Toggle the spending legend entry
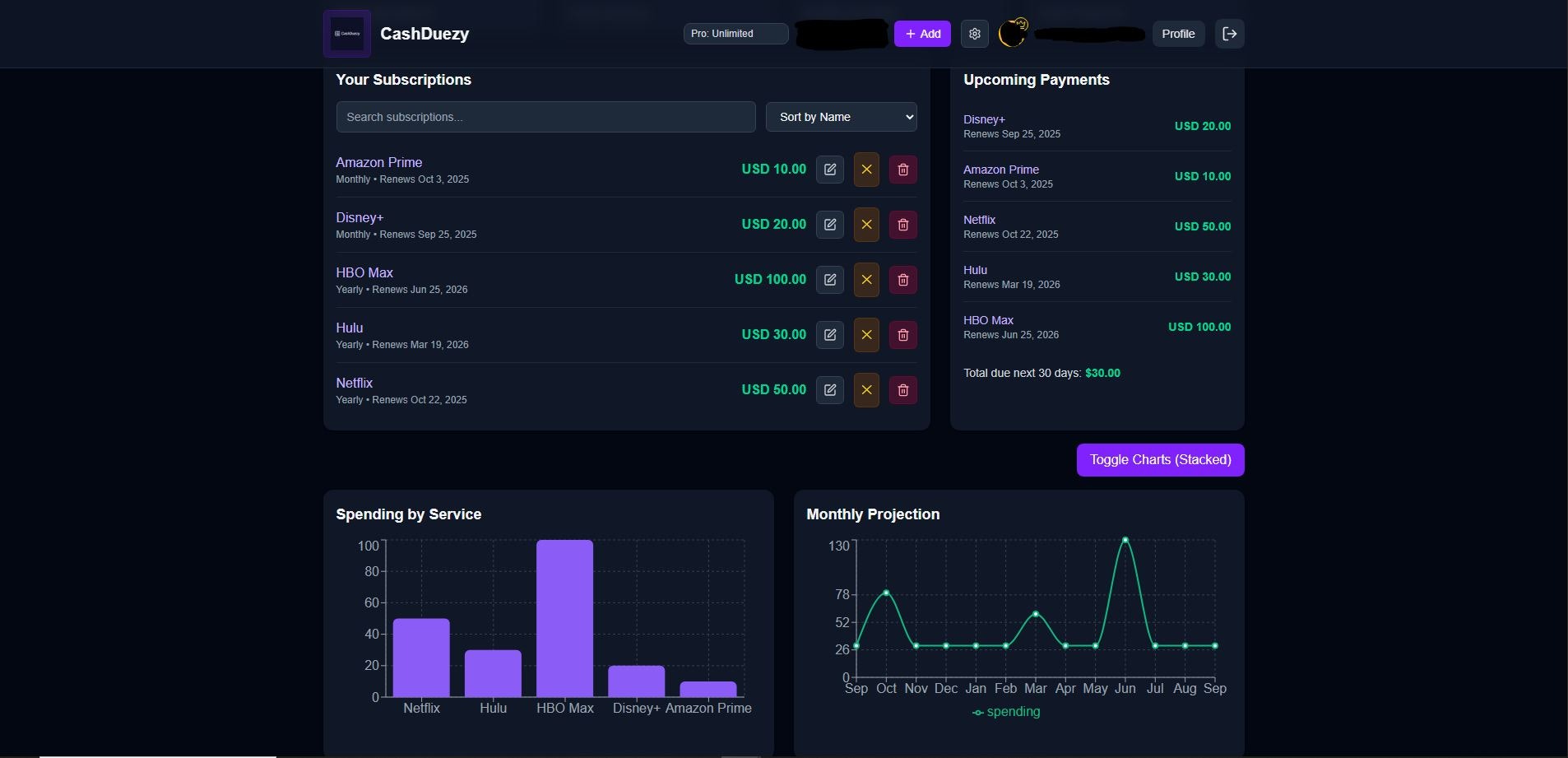 coord(1006,712)
